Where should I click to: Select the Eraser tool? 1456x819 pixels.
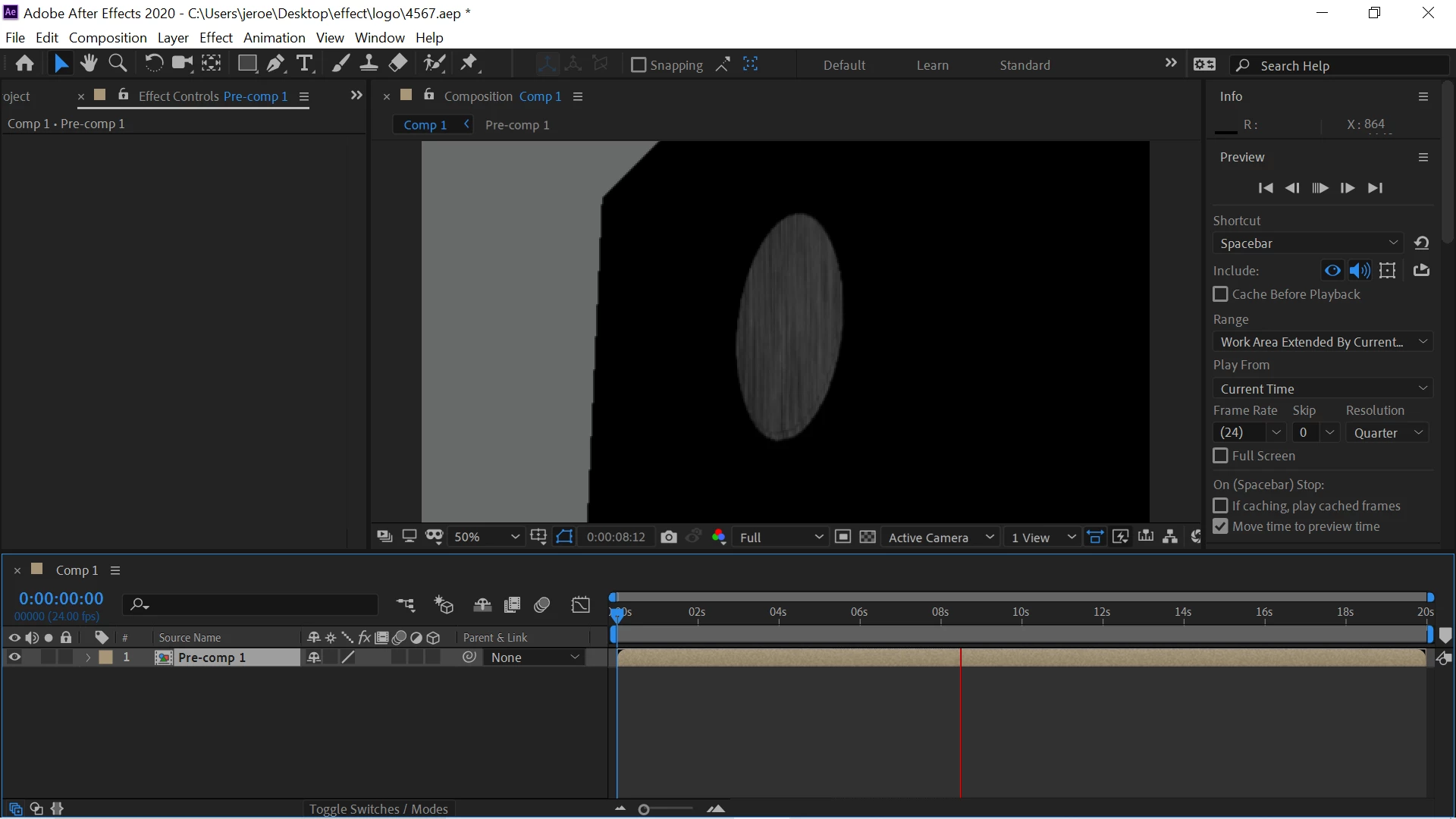398,64
